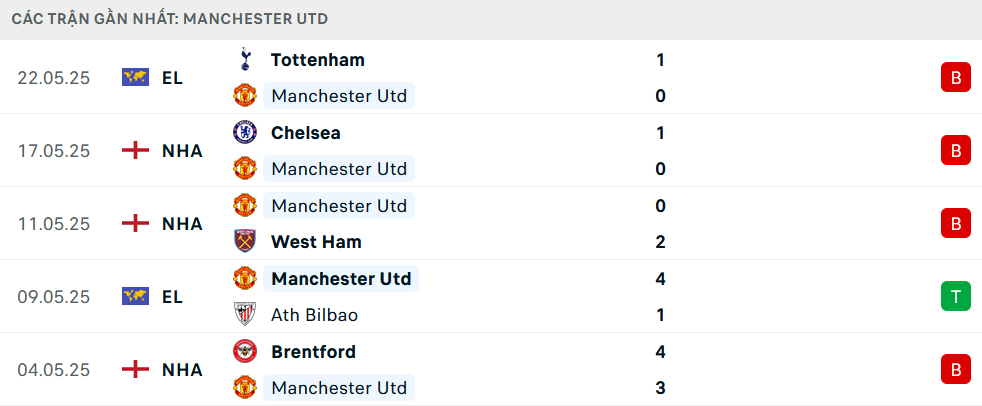Click the red B badge for Tottenham match
This screenshot has height=406, width=982.
point(955,78)
